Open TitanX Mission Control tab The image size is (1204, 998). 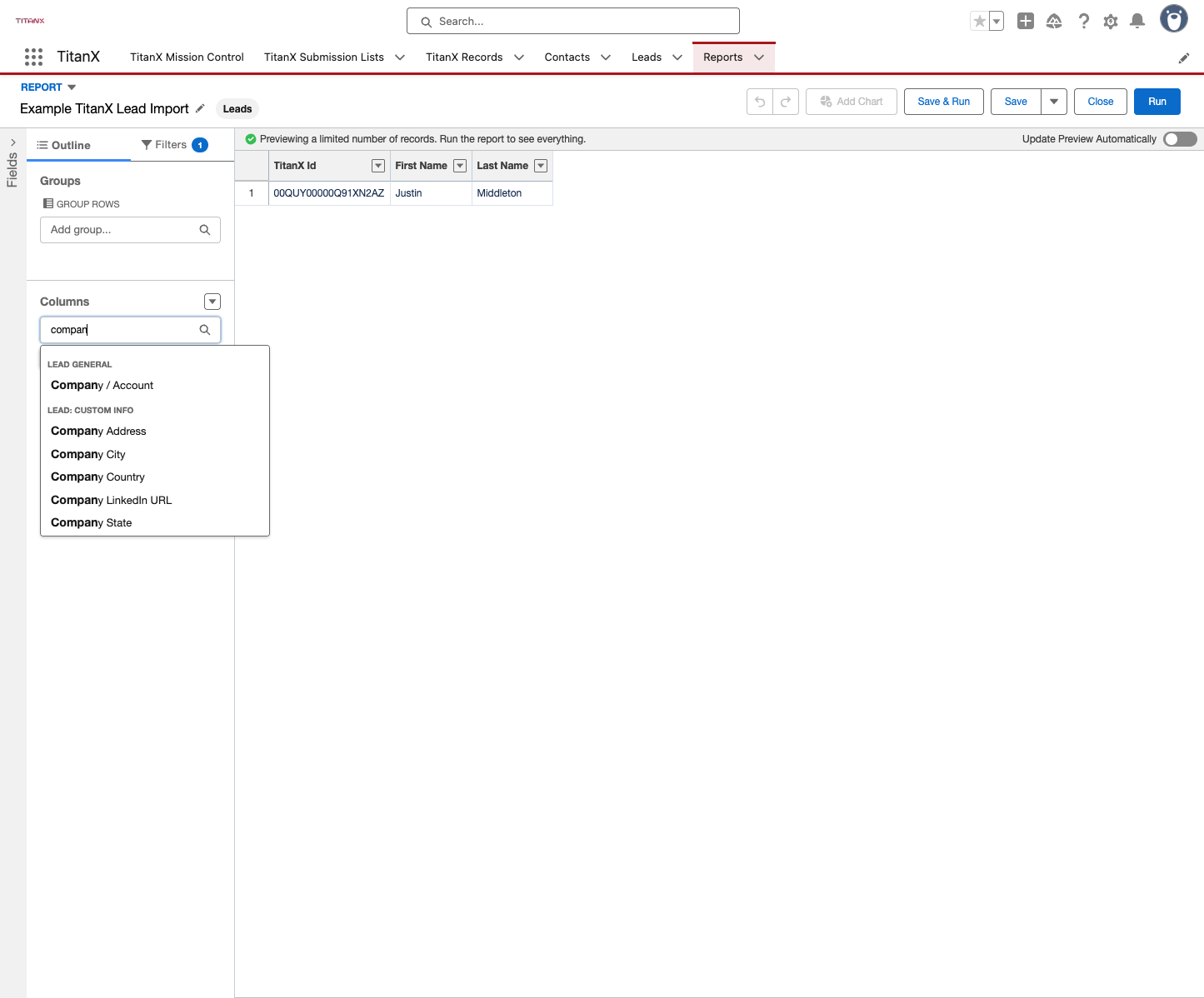[x=187, y=57]
